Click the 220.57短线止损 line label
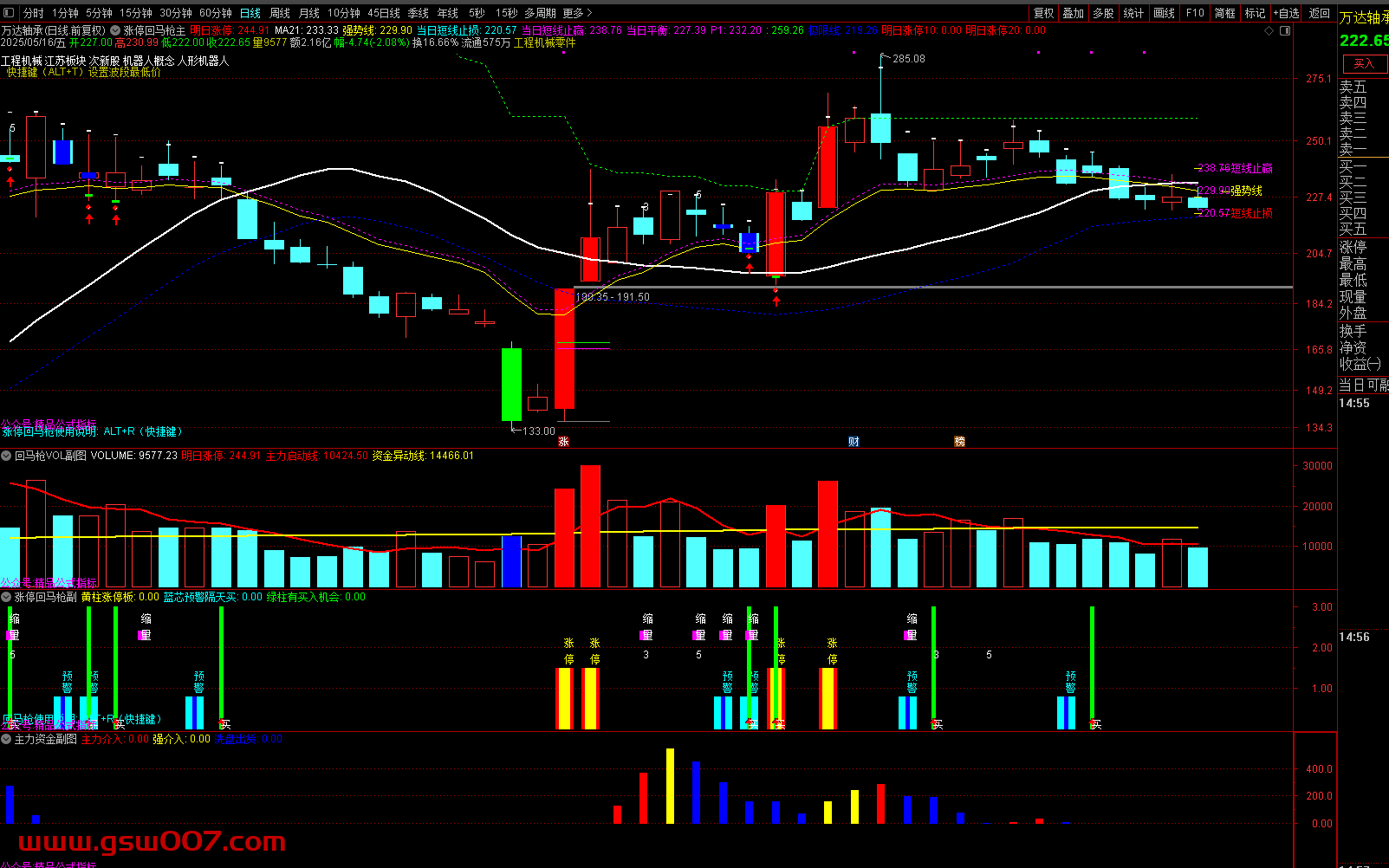Viewport: 1389px width, 868px height. tap(1235, 213)
